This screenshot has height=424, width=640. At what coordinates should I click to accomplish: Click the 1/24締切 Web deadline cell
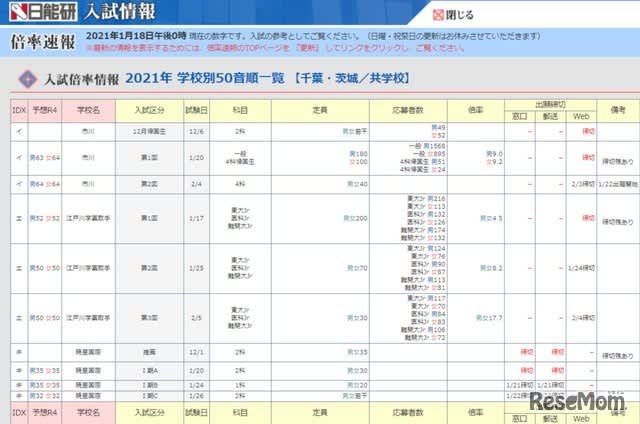click(581, 269)
